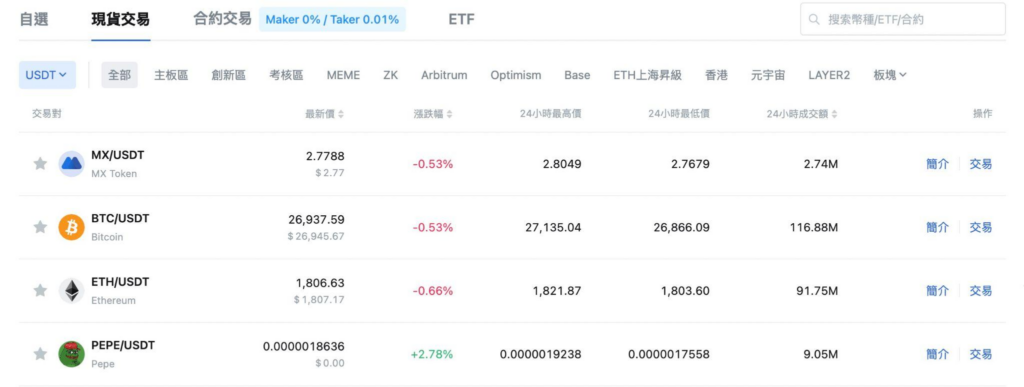Switch to the 合約交易 tab
The width and height of the screenshot is (1024, 387).
pyautogui.click(x=222, y=19)
